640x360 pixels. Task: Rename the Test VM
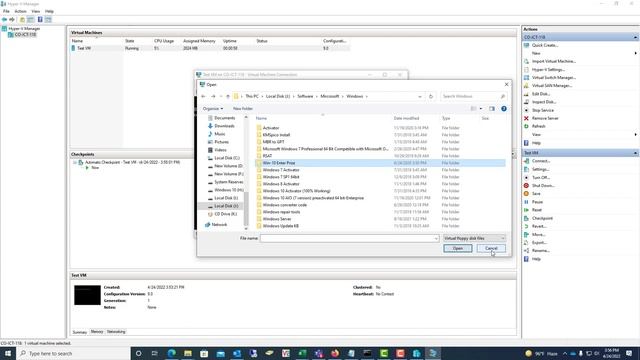point(540,251)
